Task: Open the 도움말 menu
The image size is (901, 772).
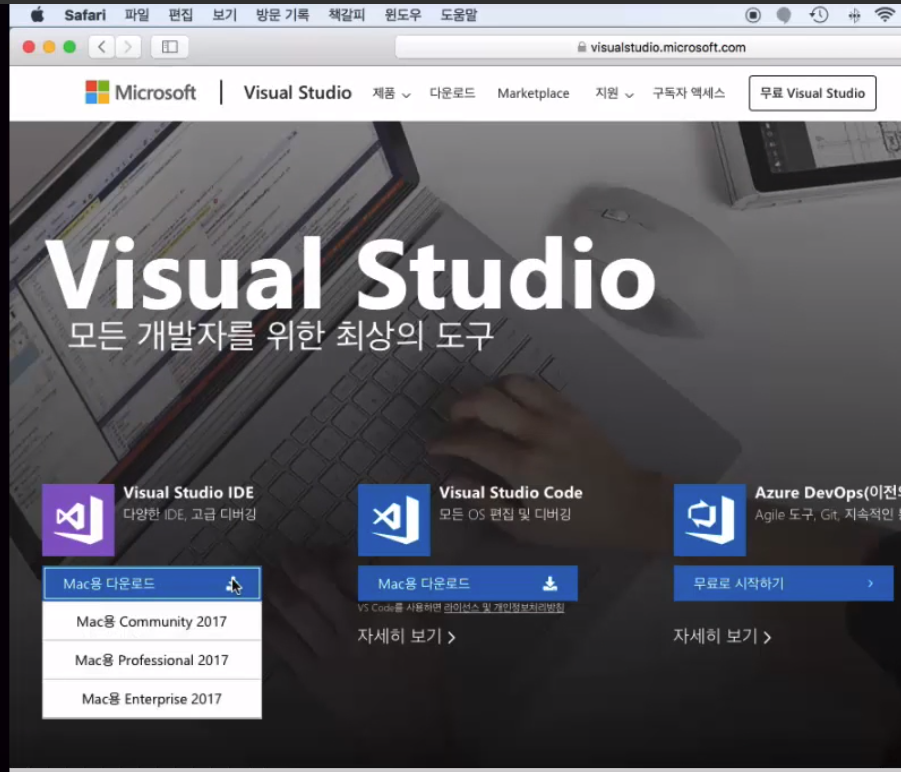Action: click(459, 15)
